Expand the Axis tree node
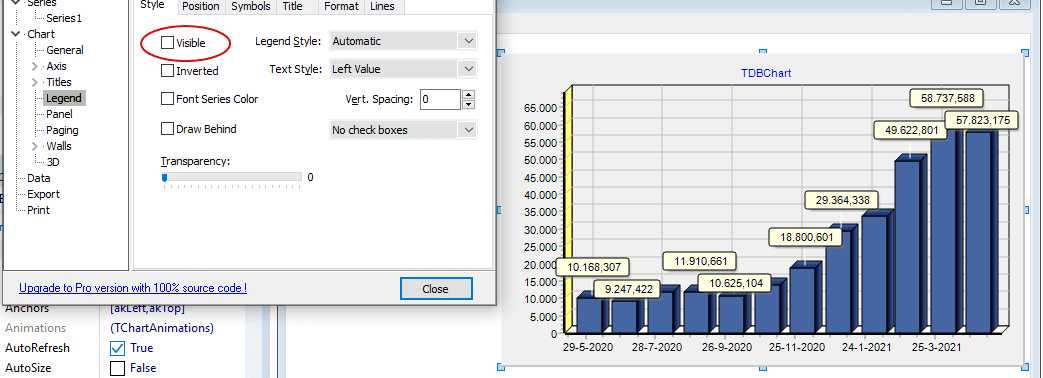The height and width of the screenshot is (378, 1043). coord(35,66)
